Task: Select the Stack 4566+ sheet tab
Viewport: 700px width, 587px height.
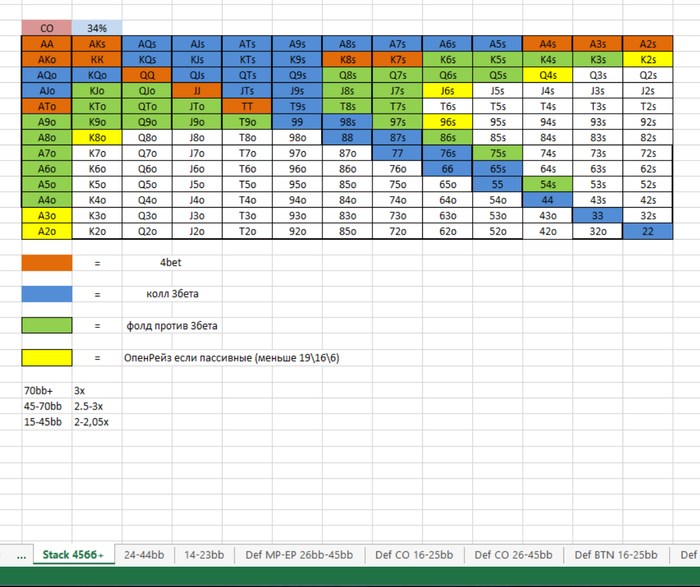Action: 73,554
